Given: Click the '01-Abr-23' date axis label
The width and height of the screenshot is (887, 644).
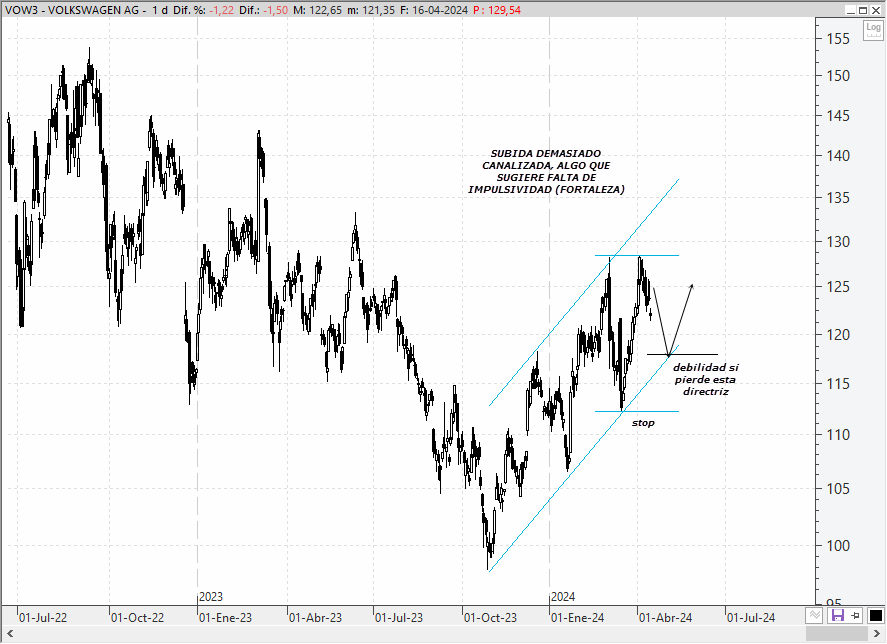Looking at the screenshot, I should (x=316, y=617).
